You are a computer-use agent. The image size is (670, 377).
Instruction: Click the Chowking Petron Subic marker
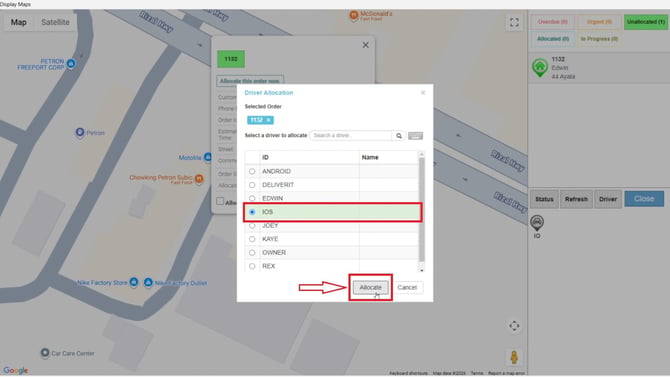click(199, 179)
